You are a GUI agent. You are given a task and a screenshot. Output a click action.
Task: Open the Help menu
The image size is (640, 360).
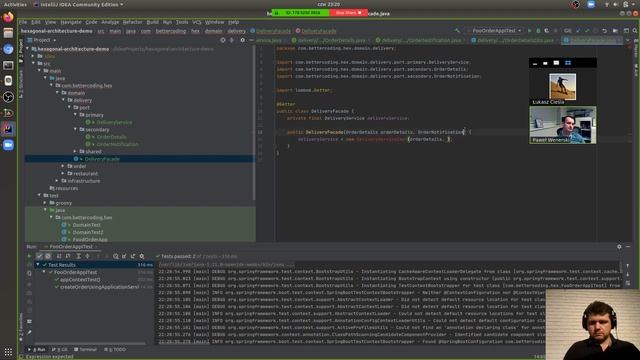click(x=233, y=22)
